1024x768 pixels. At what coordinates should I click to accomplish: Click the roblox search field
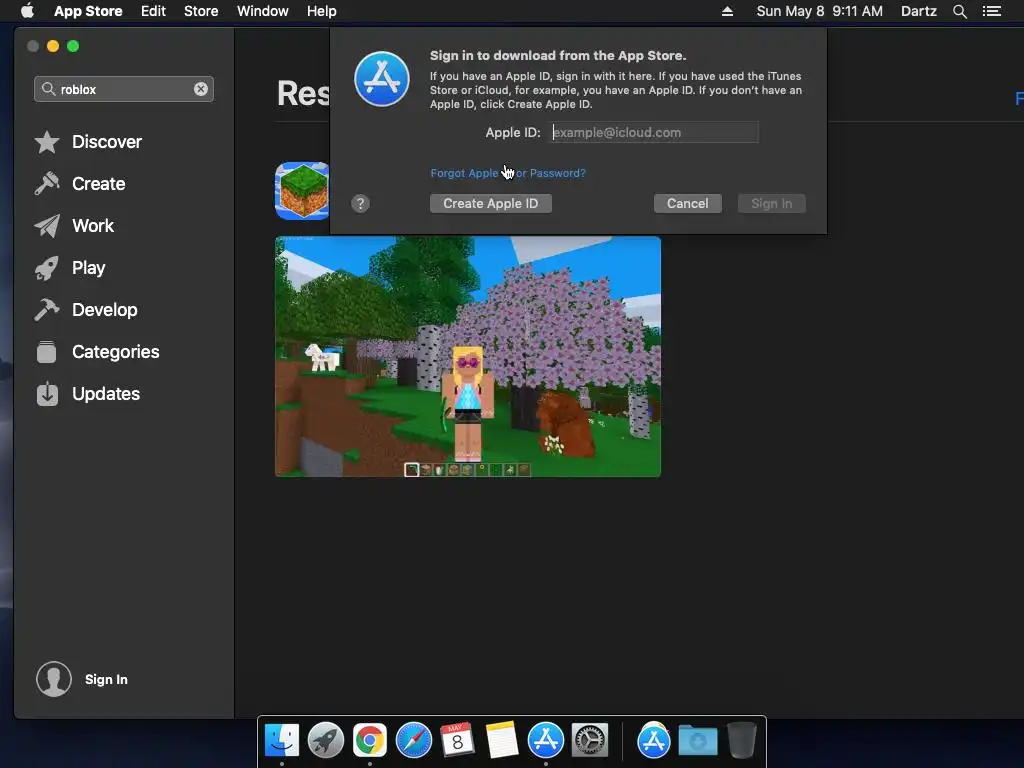(x=123, y=89)
